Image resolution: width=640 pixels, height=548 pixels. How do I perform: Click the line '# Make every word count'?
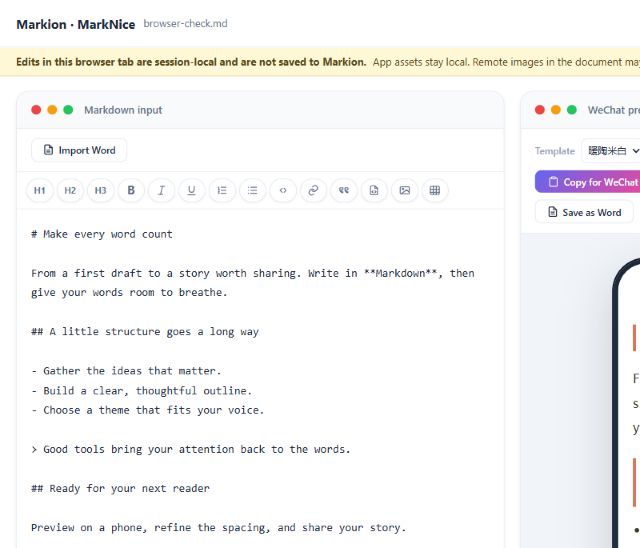pyautogui.click(x=102, y=234)
